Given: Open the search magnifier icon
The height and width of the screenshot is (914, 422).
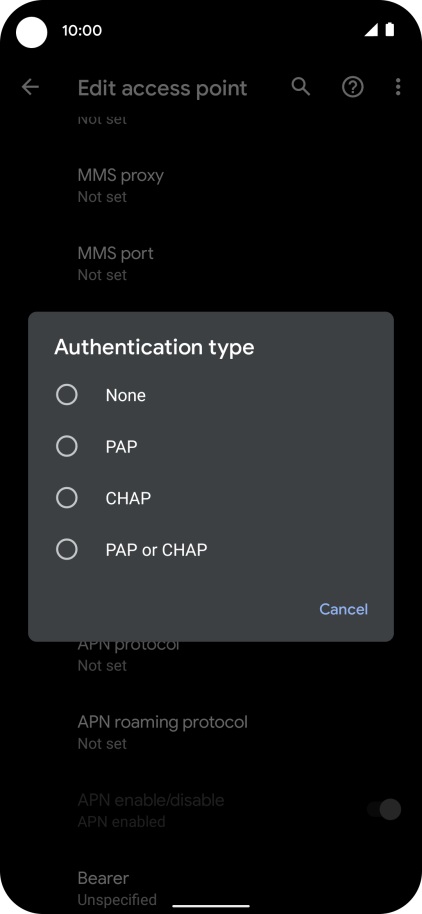Looking at the screenshot, I should click(x=301, y=87).
